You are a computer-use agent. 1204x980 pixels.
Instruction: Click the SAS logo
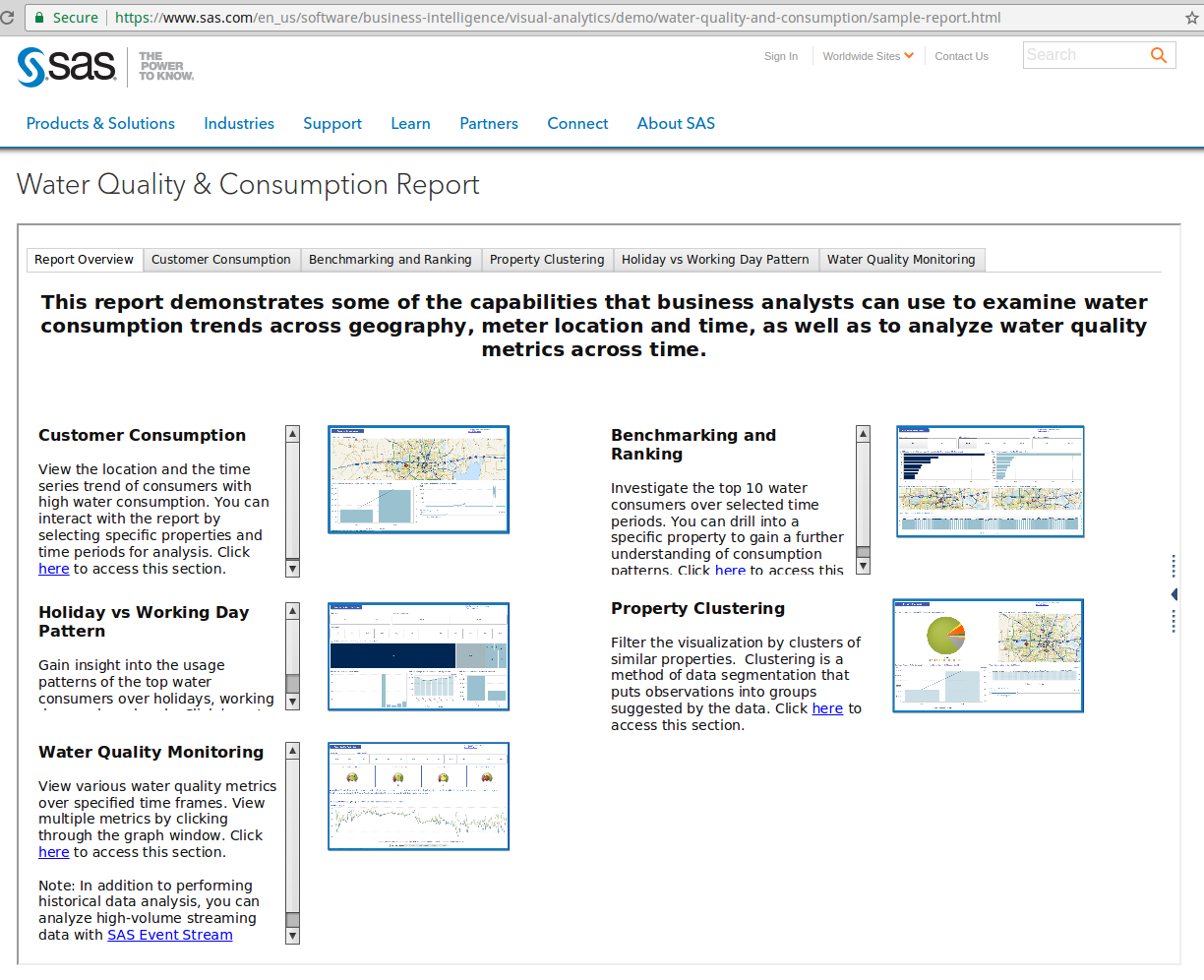click(66, 67)
